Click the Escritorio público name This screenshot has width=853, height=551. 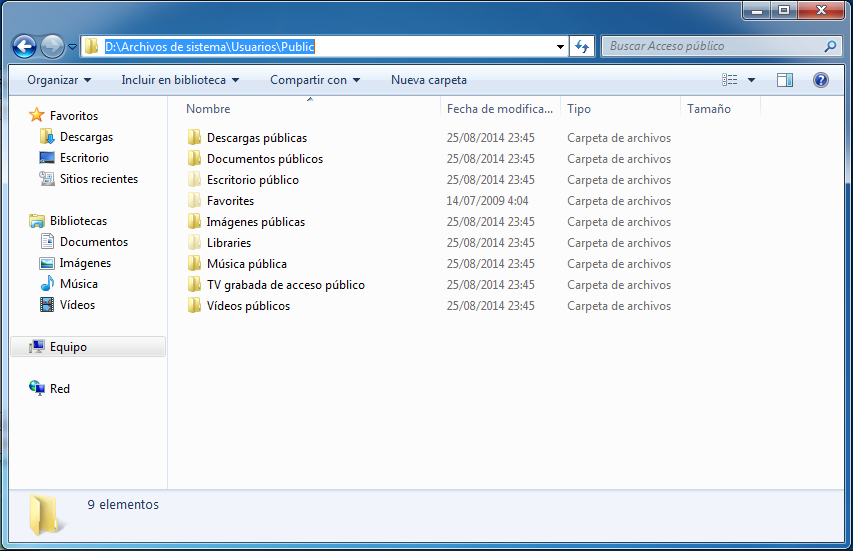(x=252, y=180)
